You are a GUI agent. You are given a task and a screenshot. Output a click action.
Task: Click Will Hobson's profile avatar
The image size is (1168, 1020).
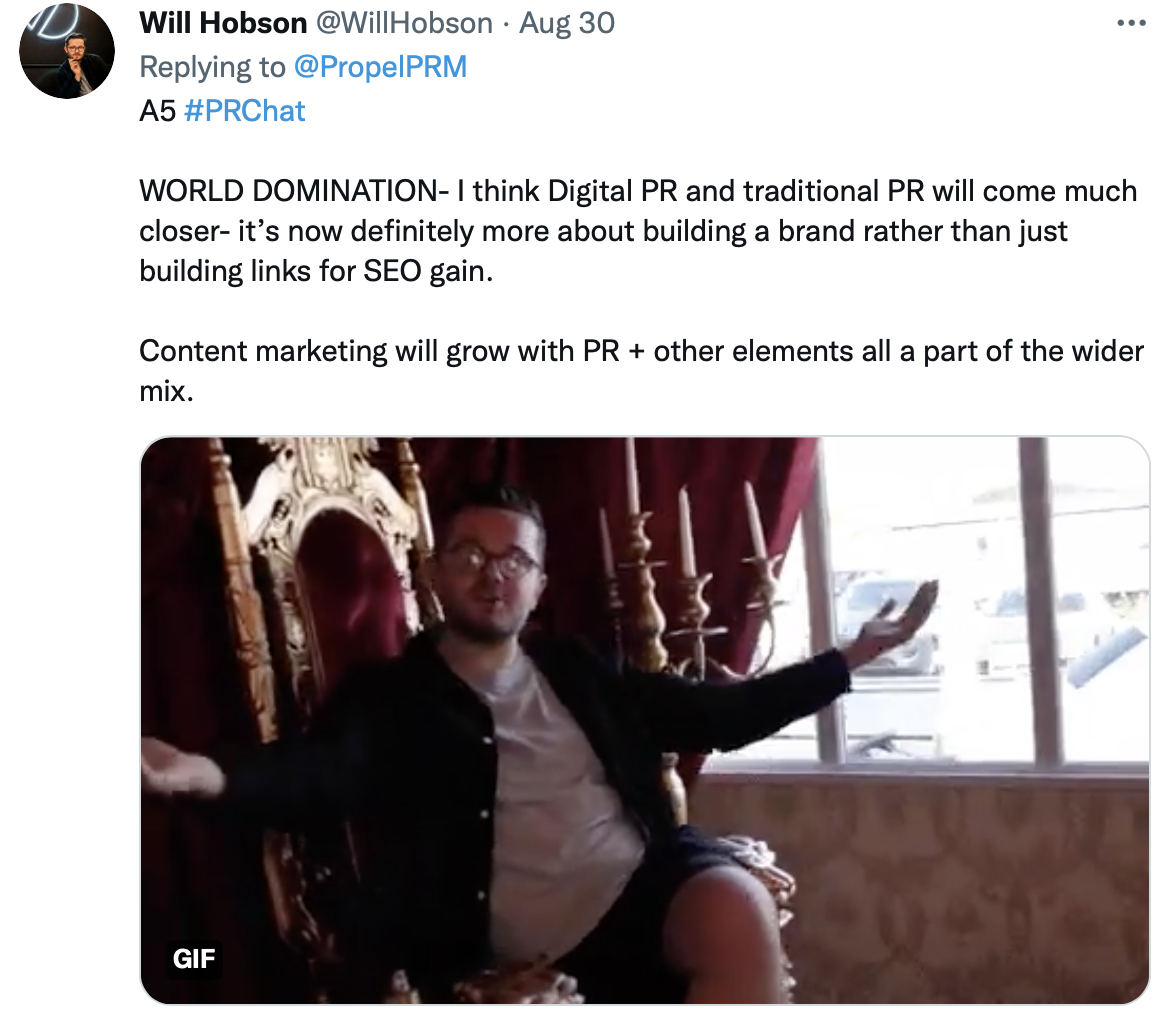(x=67, y=51)
